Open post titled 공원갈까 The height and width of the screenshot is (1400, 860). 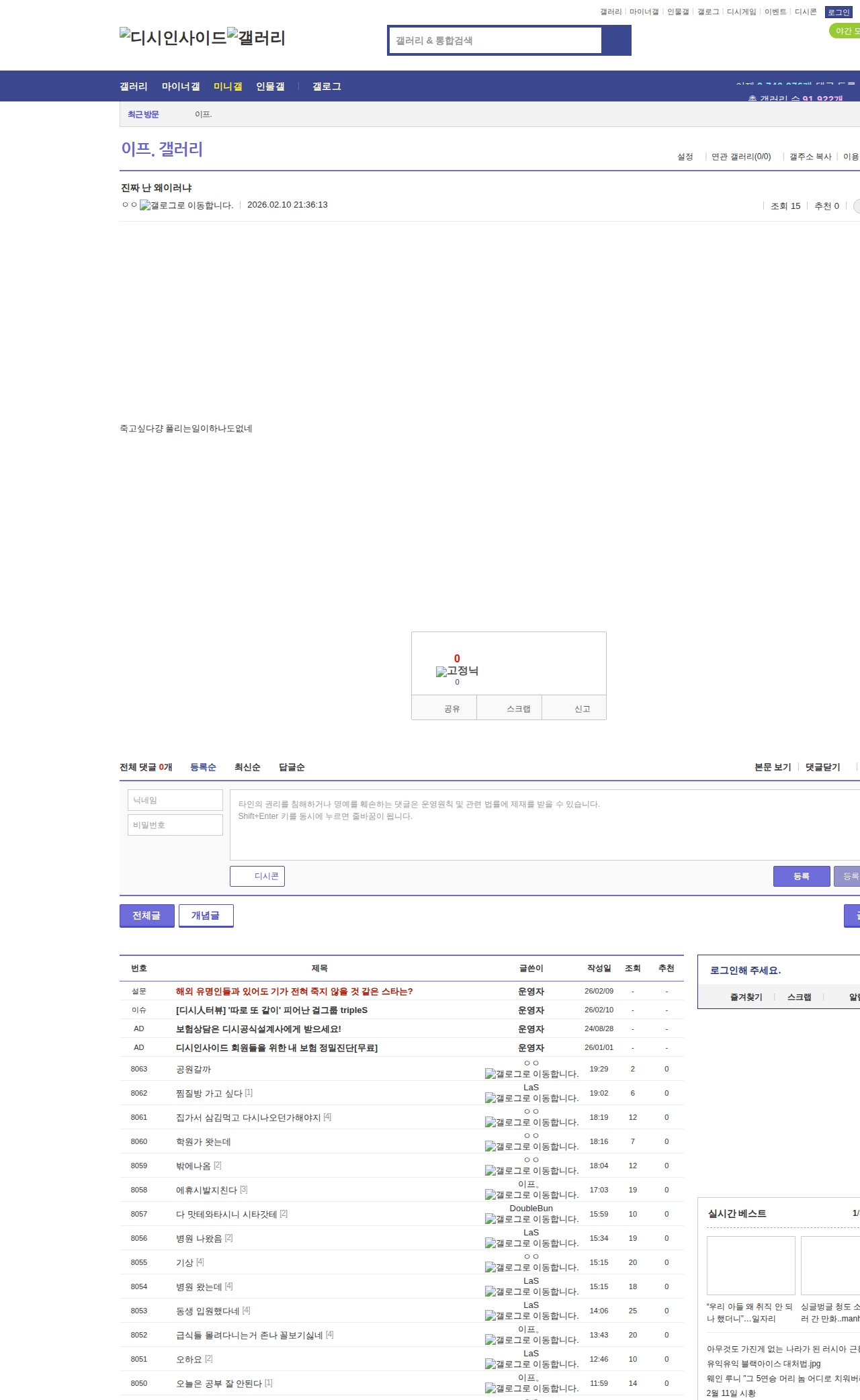point(193,1069)
